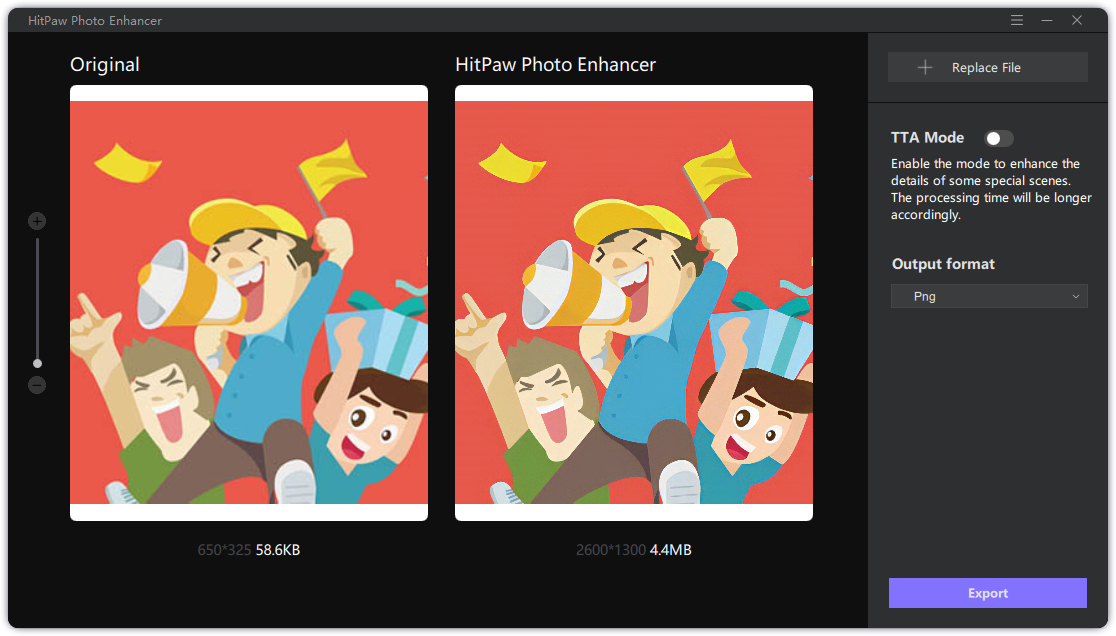Select the enhanced image preview
Image resolution: width=1116 pixels, height=636 pixels.
coord(633,303)
